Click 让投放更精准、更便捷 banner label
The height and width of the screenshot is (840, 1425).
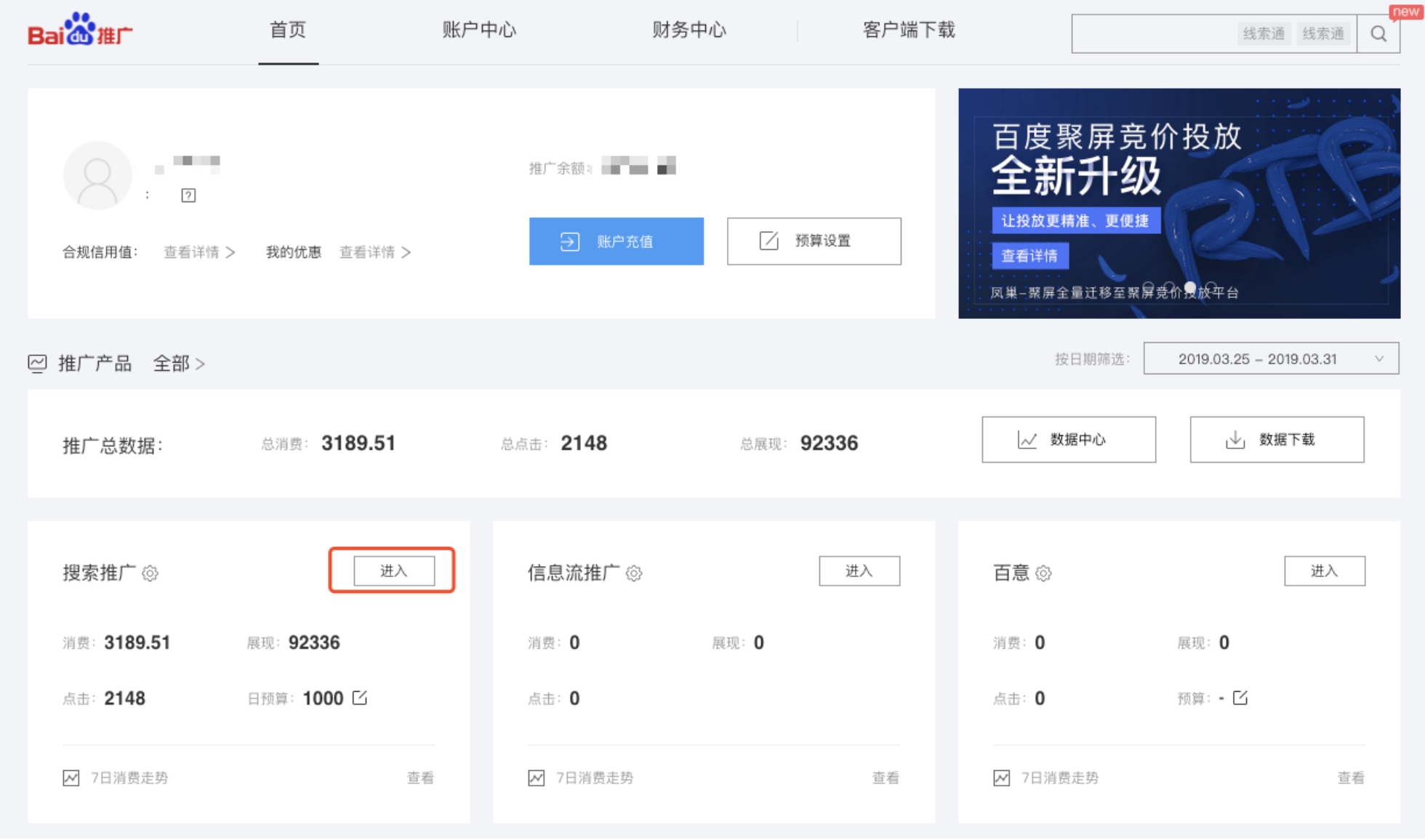coord(1076,221)
